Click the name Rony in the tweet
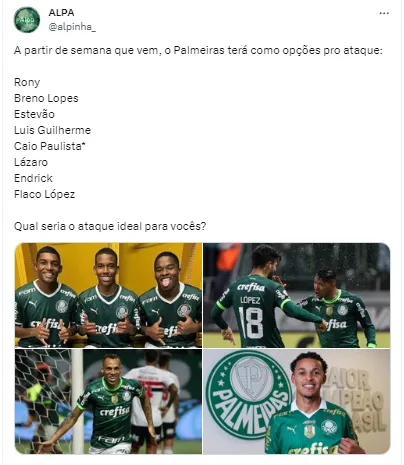 27,82
